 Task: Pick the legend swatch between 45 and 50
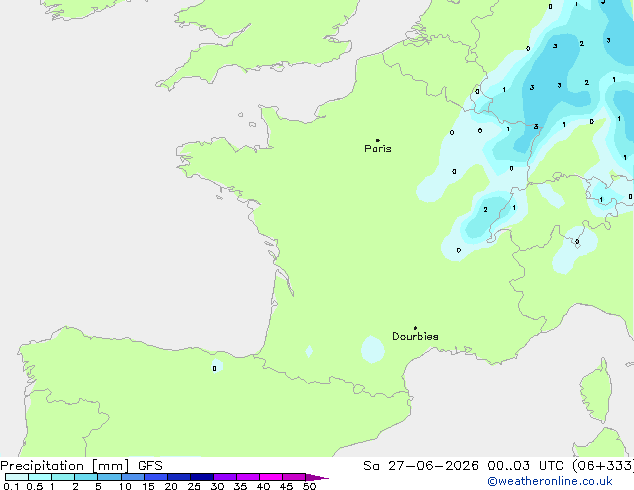pyautogui.click(x=294, y=477)
